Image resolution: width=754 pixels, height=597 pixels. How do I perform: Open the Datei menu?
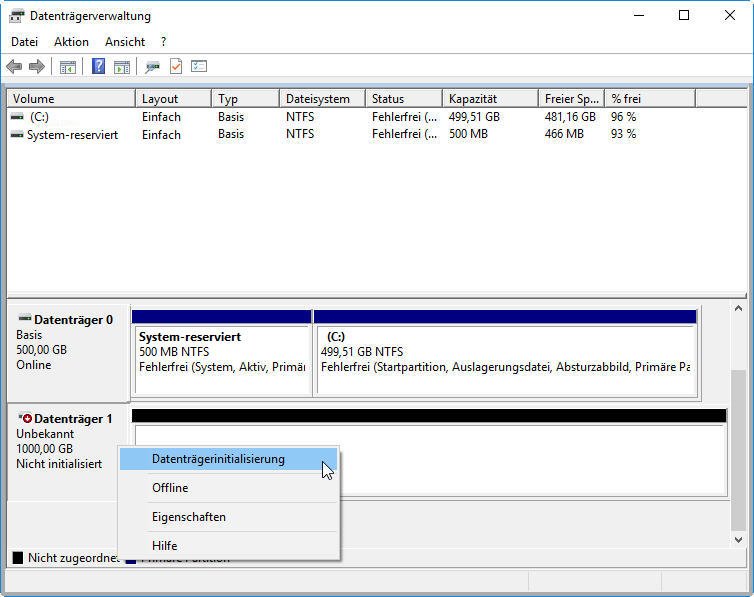tap(25, 42)
